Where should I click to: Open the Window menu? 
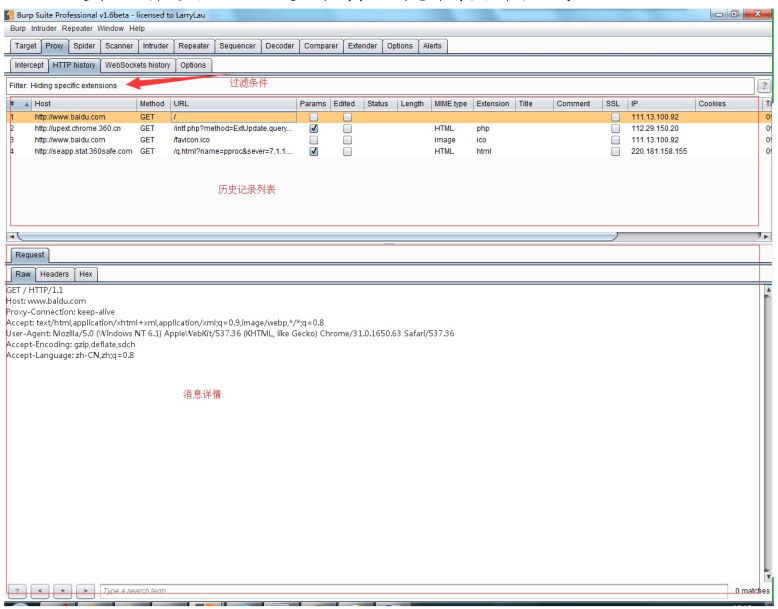[110, 28]
